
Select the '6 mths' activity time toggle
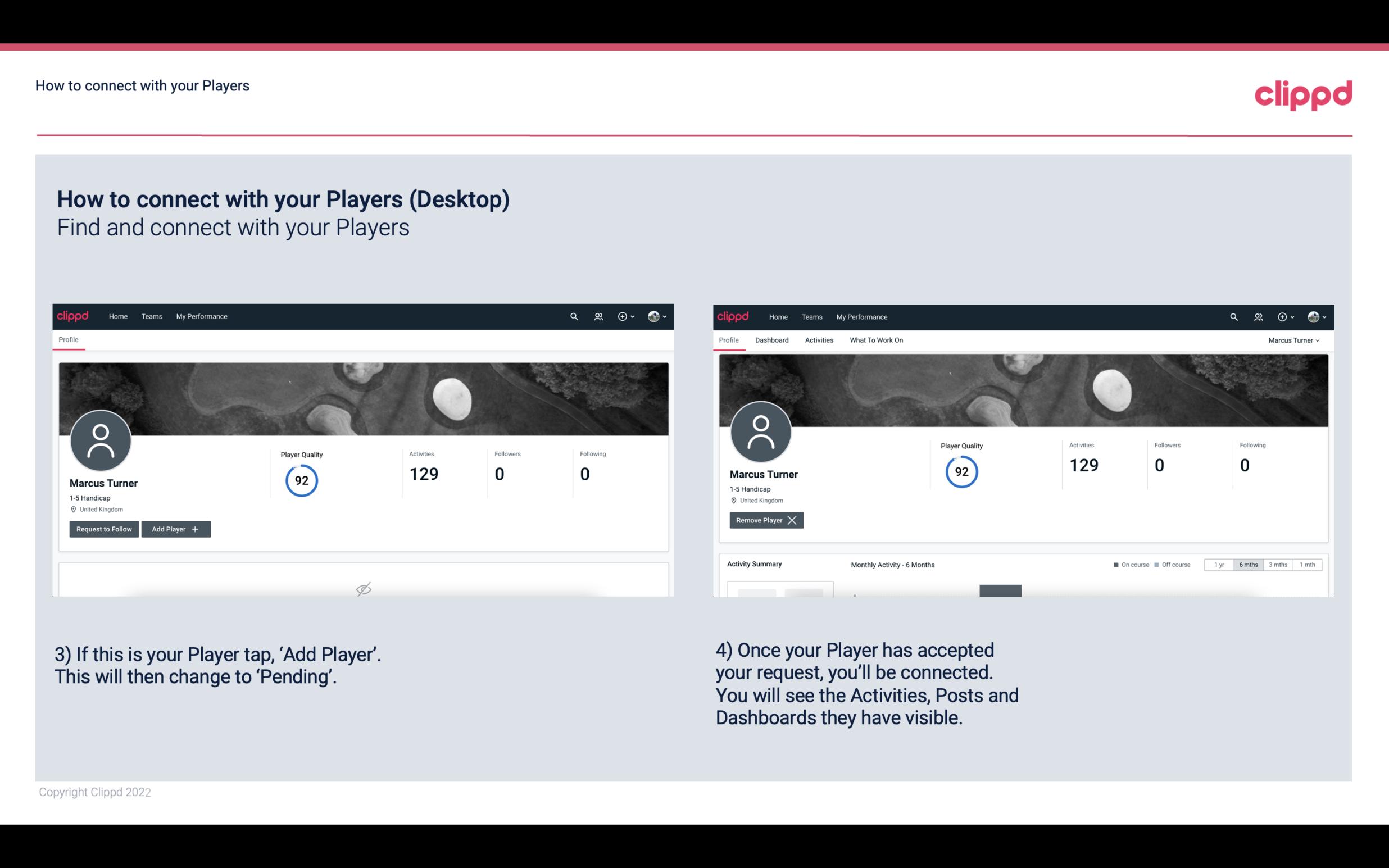pyautogui.click(x=1248, y=564)
